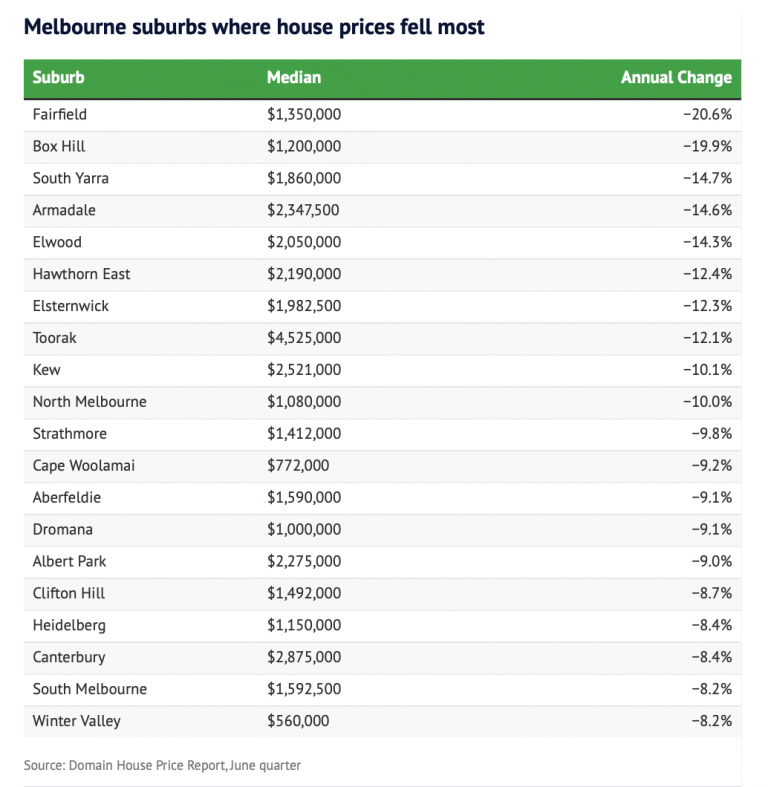
Task: Click the Hawthorn East suburb name
Action: tap(81, 274)
